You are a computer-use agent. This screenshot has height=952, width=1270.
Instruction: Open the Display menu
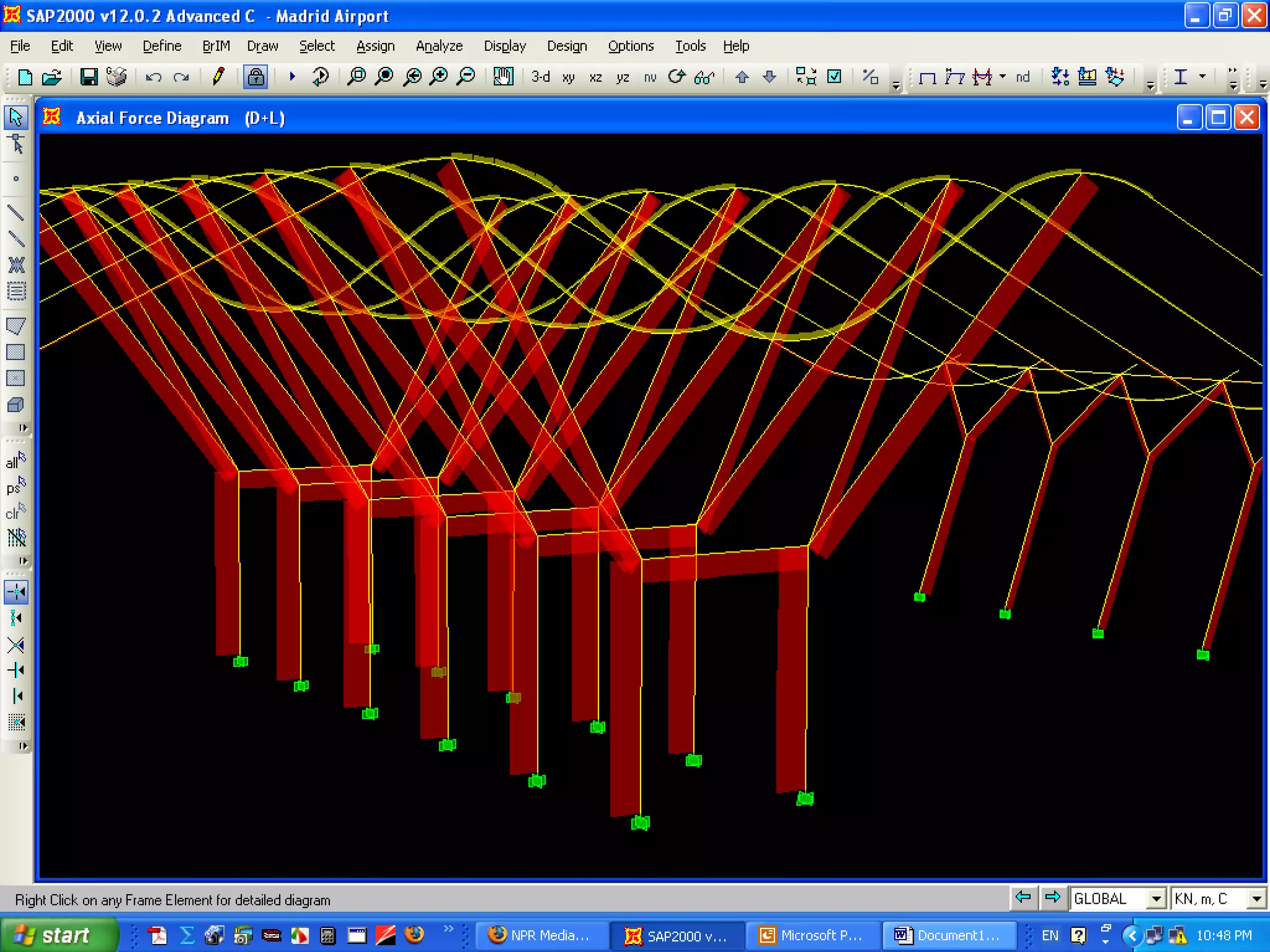click(505, 46)
